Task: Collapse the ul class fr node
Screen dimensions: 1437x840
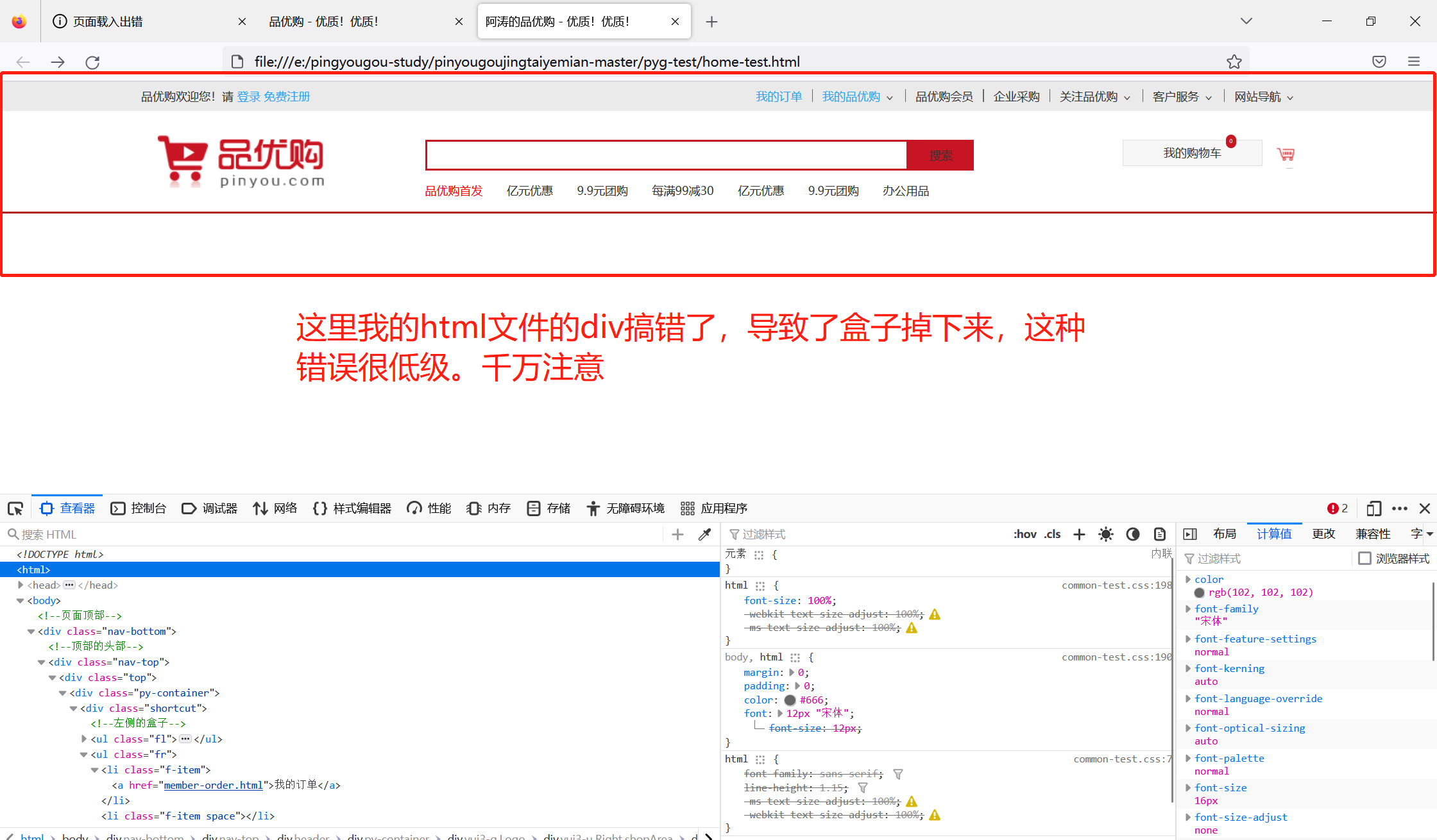Action: pyautogui.click(x=84, y=754)
